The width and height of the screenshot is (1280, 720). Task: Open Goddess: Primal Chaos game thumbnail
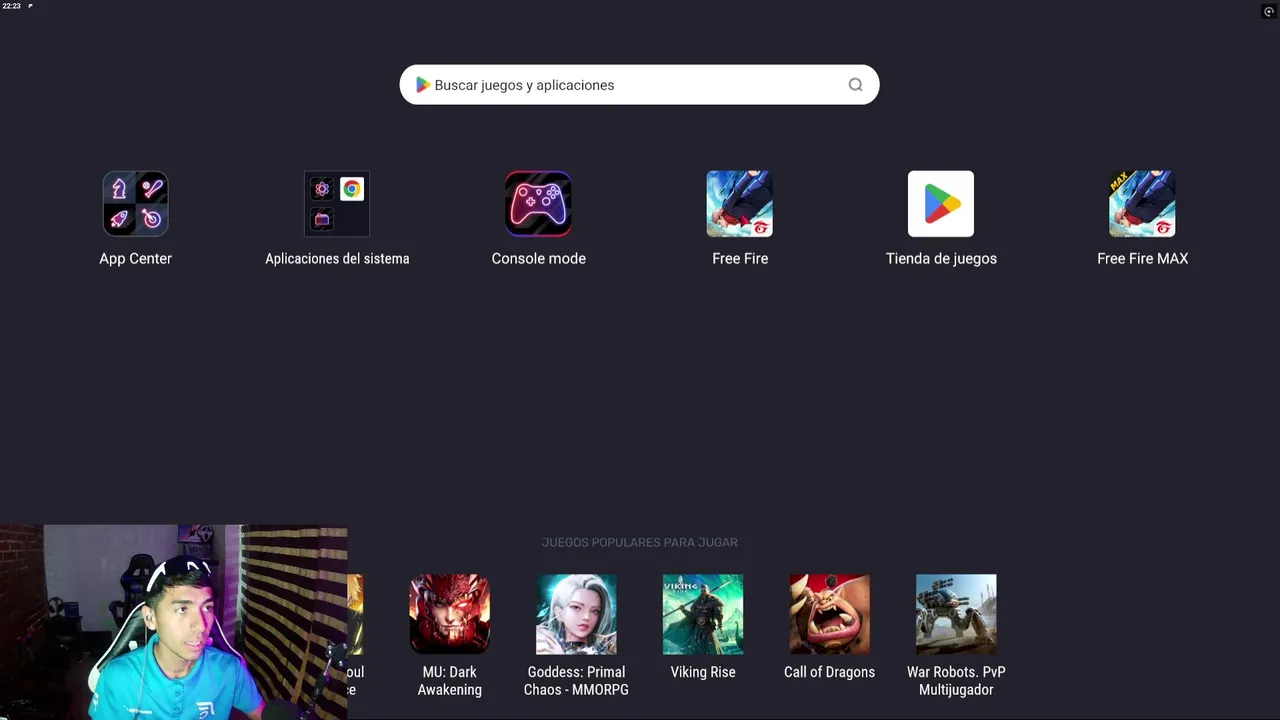pos(576,614)
